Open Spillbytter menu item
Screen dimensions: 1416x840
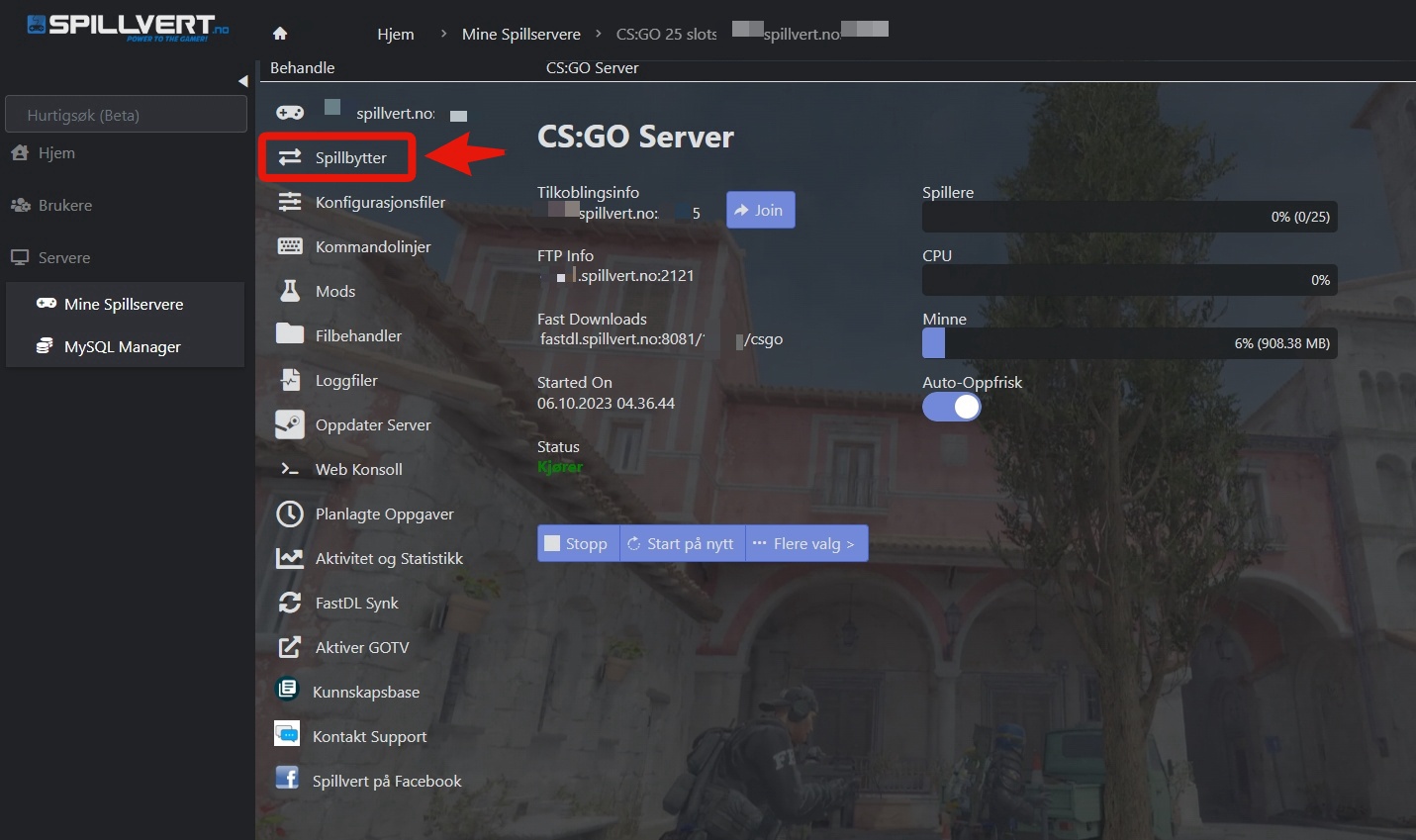[351, 158]
